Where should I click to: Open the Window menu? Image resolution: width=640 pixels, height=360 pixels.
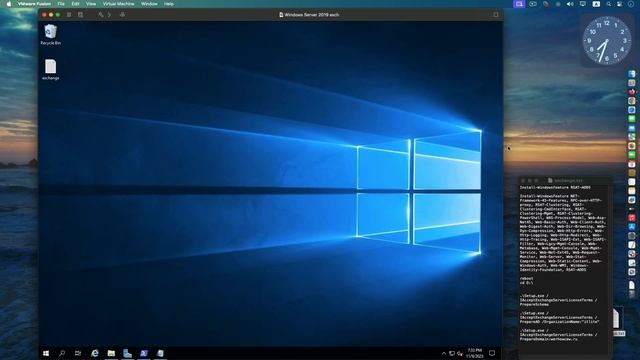(149, 4)
